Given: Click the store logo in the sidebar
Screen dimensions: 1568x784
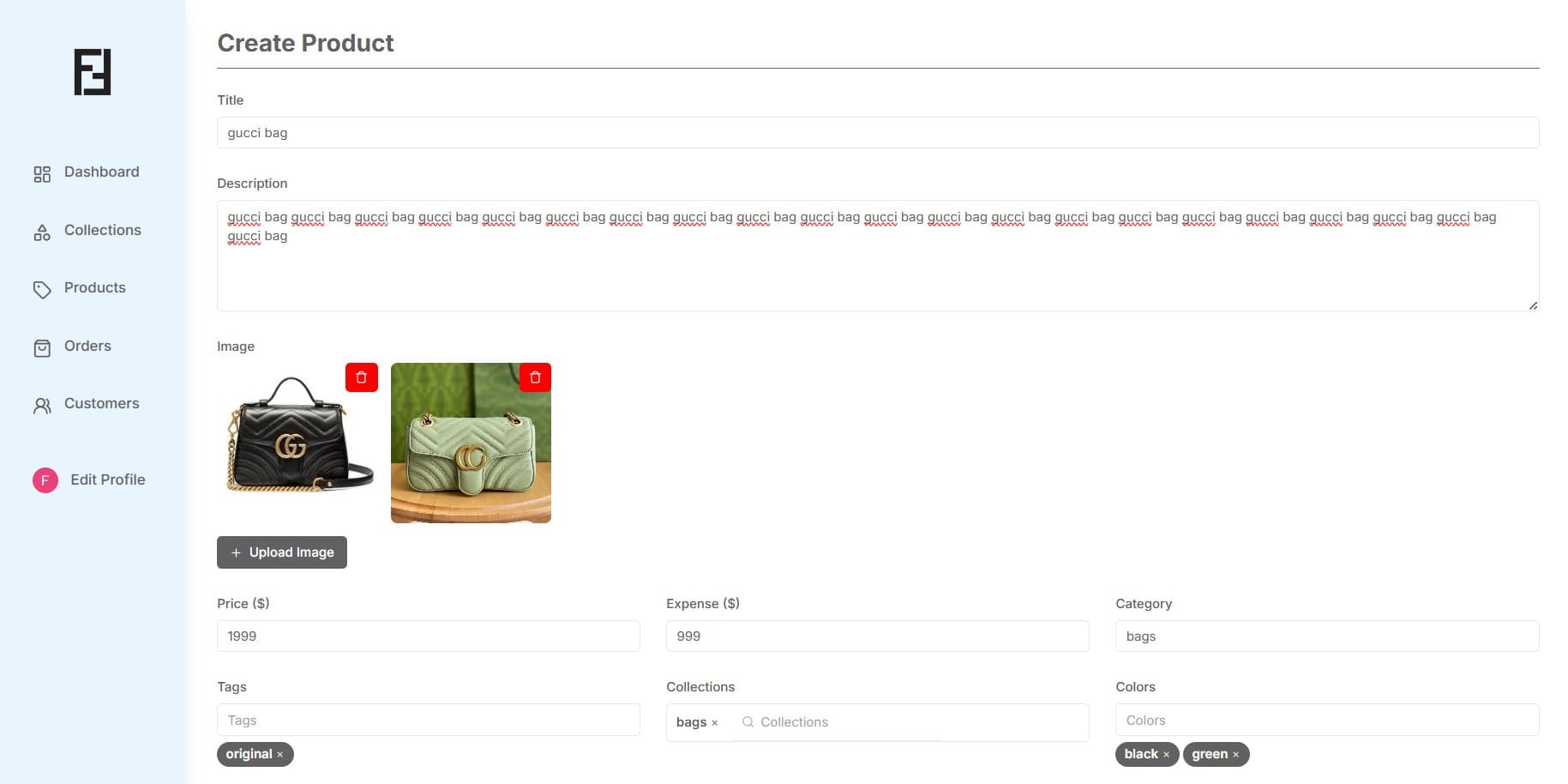Looking at the screenshot, I should point(93,72).
